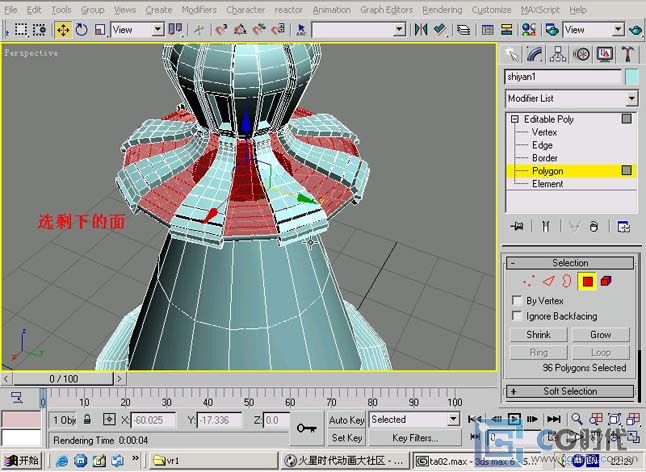Collapse the Selection rollout header
This screenshot has height=472, width=646.
[x=570, y=263]
